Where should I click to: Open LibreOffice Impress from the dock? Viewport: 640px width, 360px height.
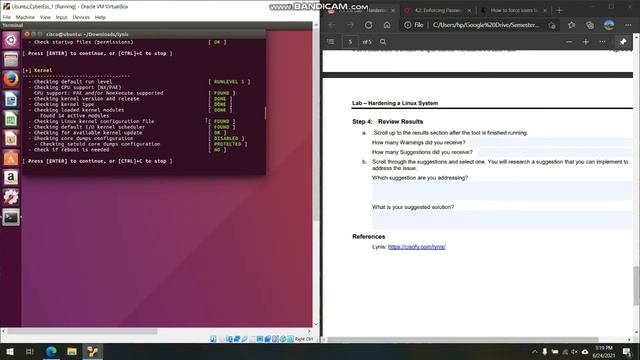pos(11,138)
